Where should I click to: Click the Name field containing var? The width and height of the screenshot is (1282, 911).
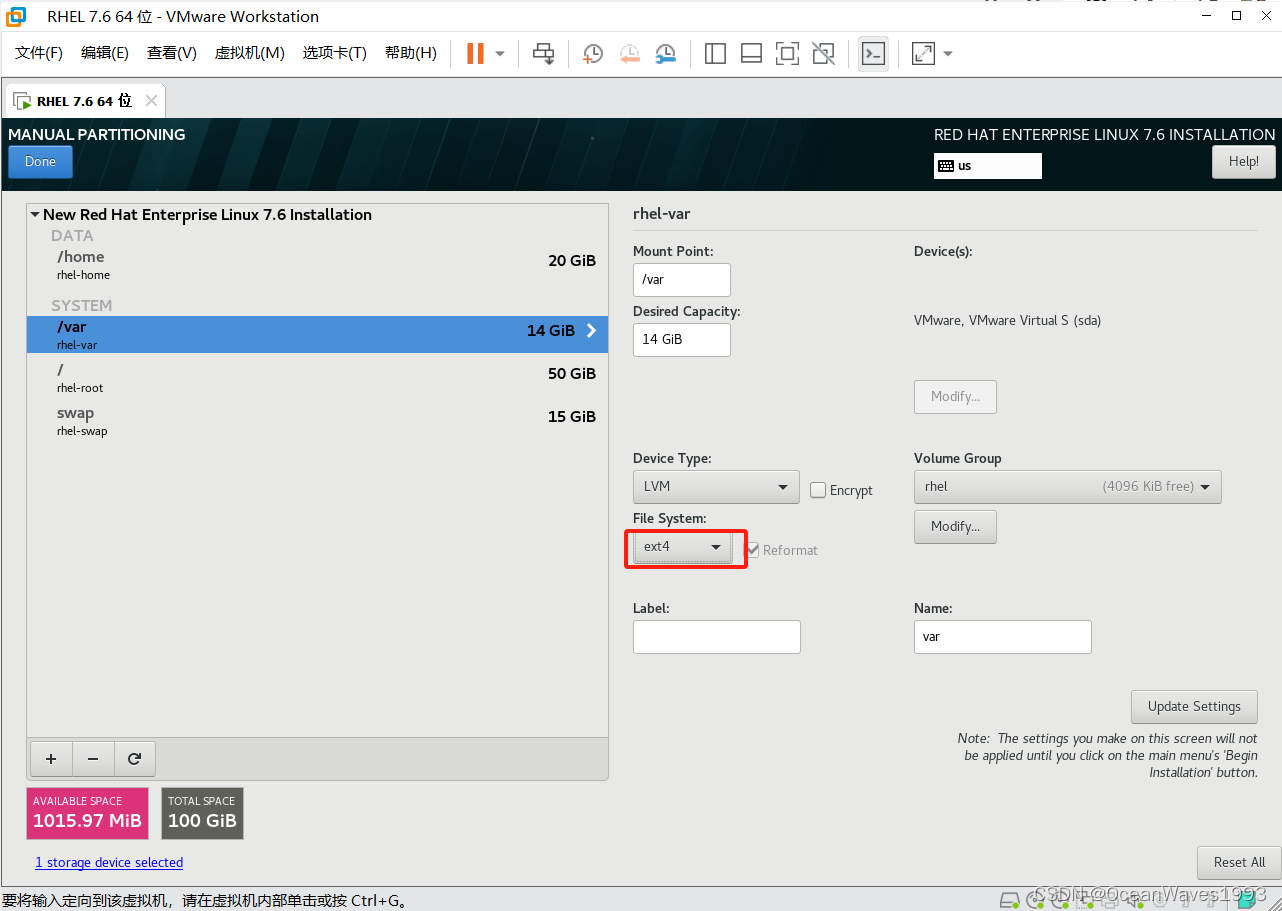(1003, 637)
